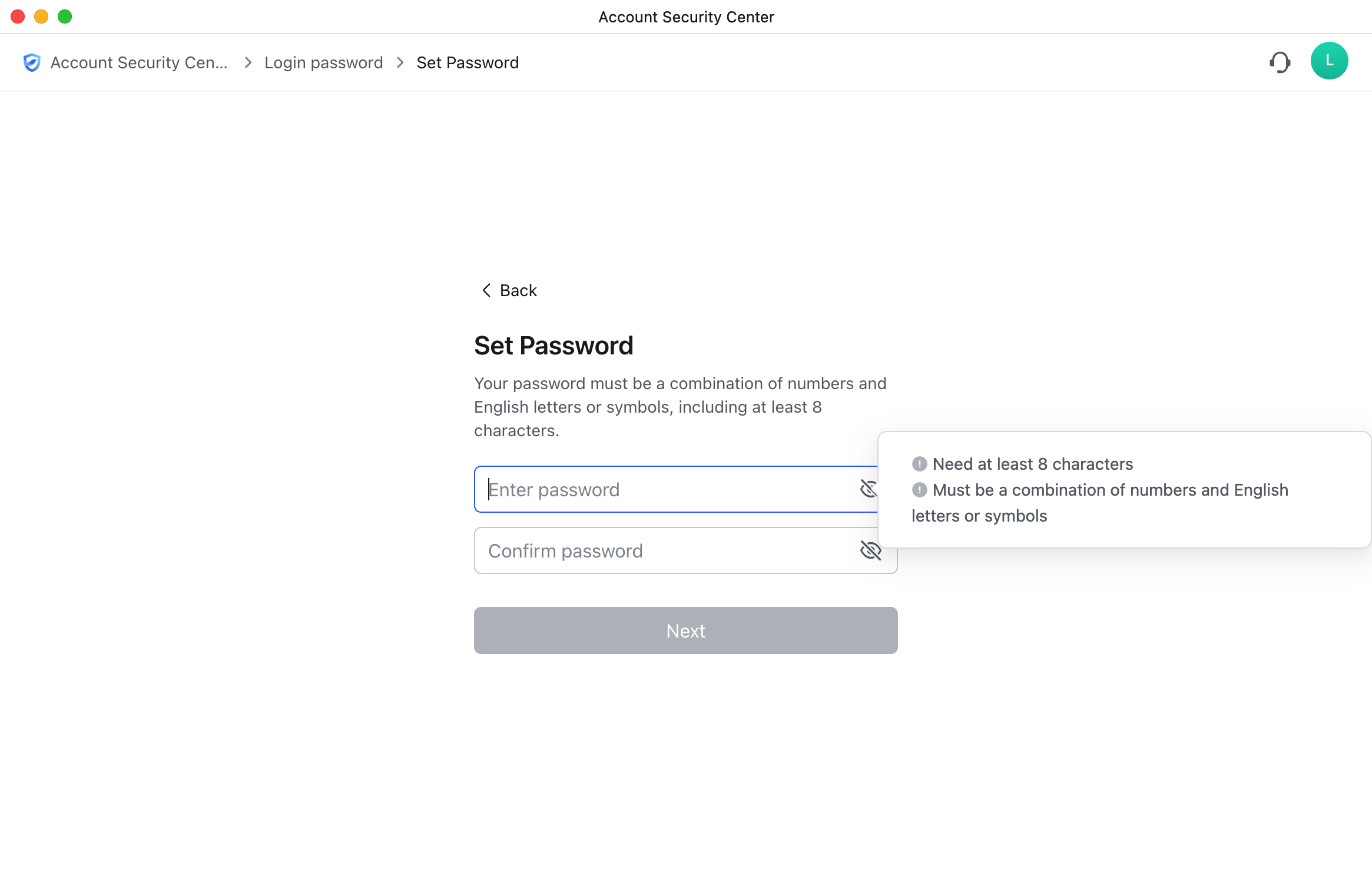Click the Set Password breadcrumb entry
The width and height of the screenshot is (1372, 896).
(468, 62)
